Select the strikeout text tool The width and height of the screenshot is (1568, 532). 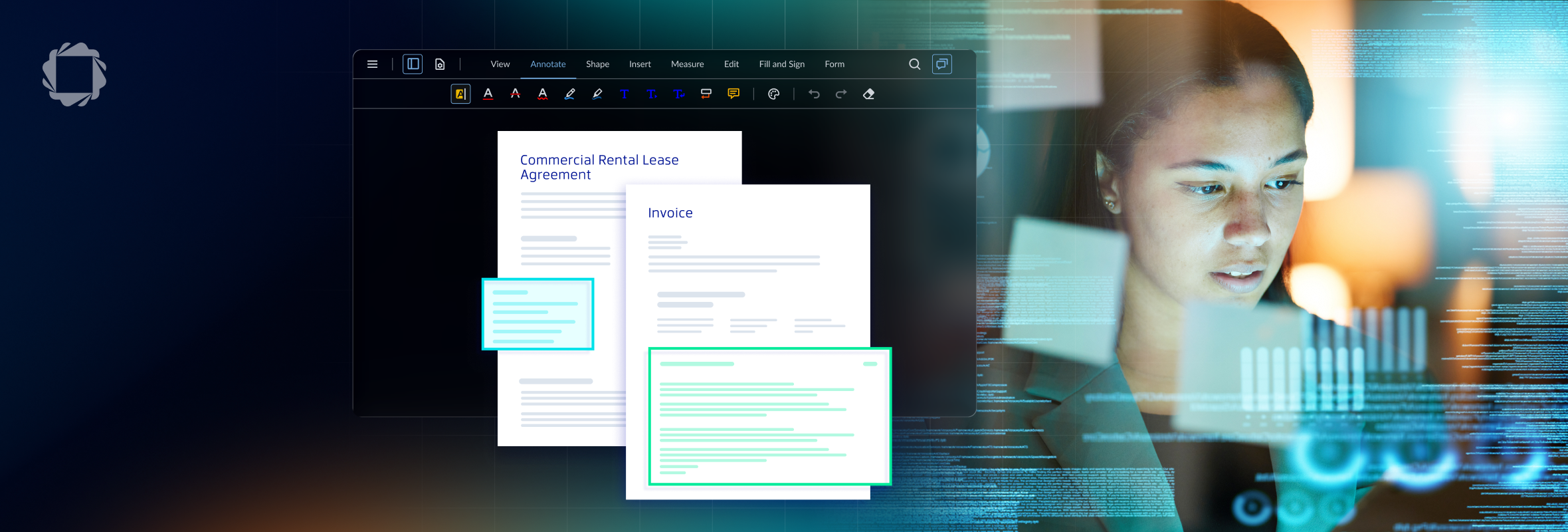click(516, 94)
